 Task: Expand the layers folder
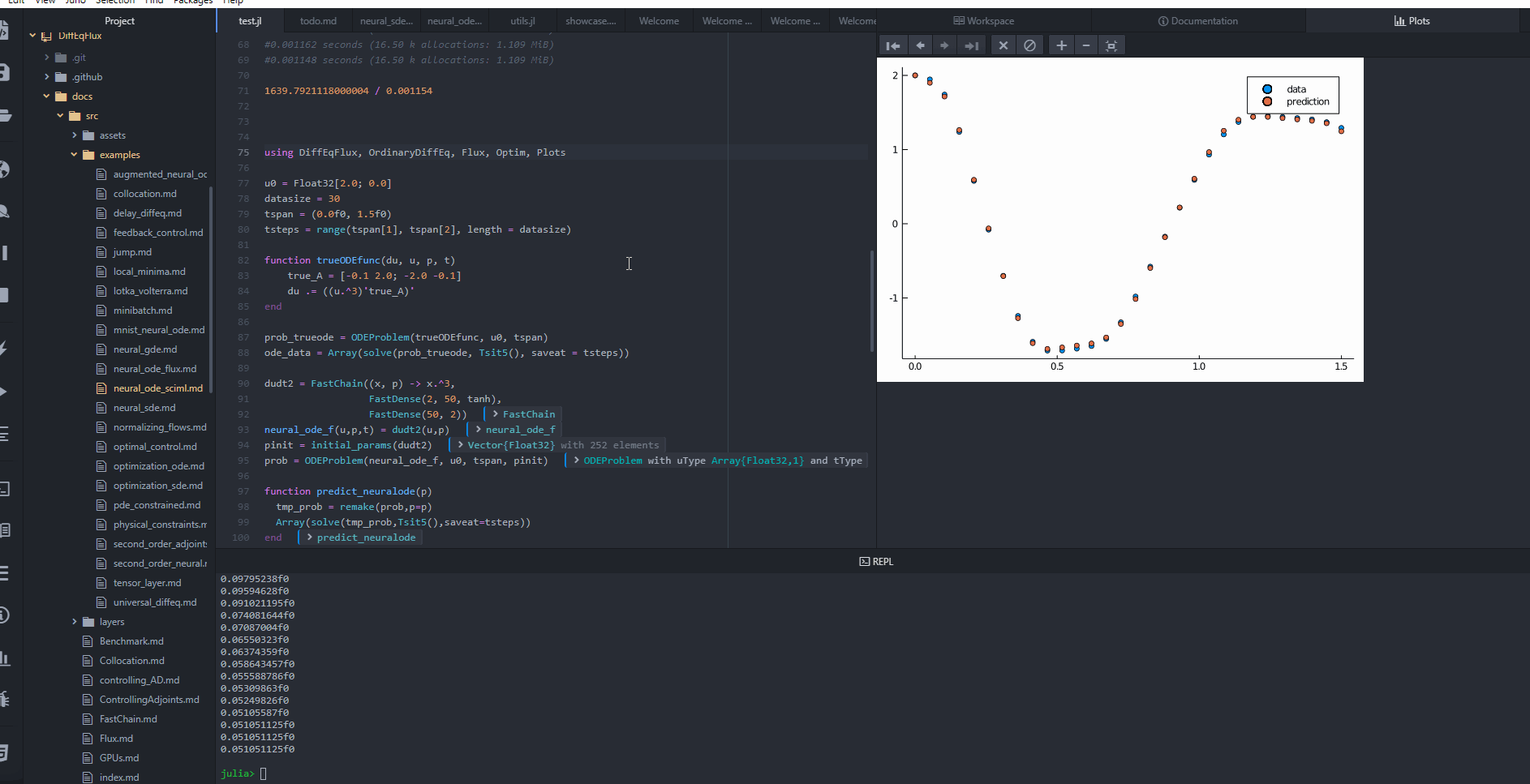(x=75, y=622)
